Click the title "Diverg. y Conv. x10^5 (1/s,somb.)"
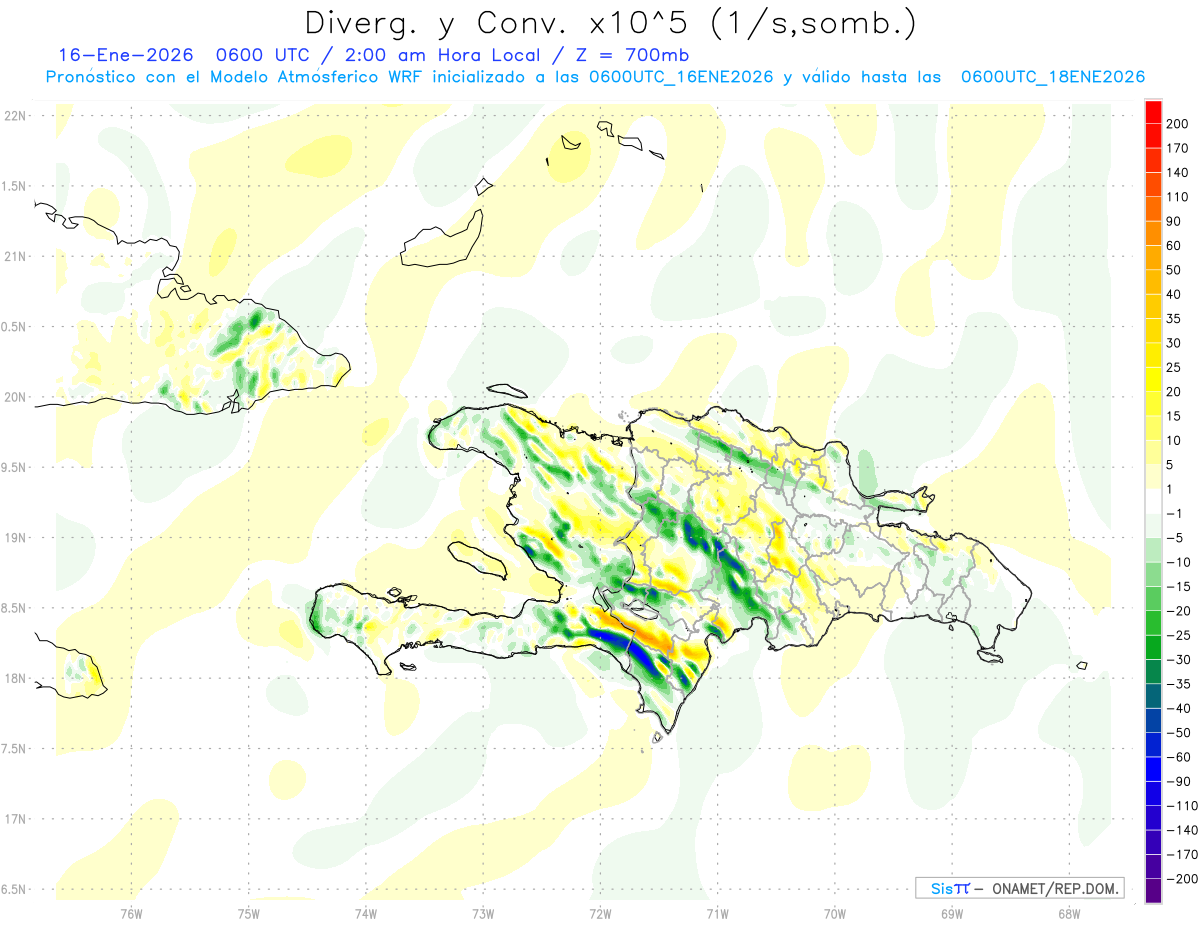This screenshot has width=1200, height=927. click(609, 24)
